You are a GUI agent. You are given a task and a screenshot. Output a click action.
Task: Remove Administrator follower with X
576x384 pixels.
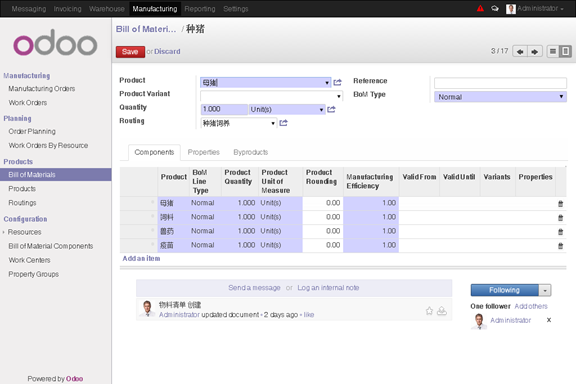click(549, 320)
